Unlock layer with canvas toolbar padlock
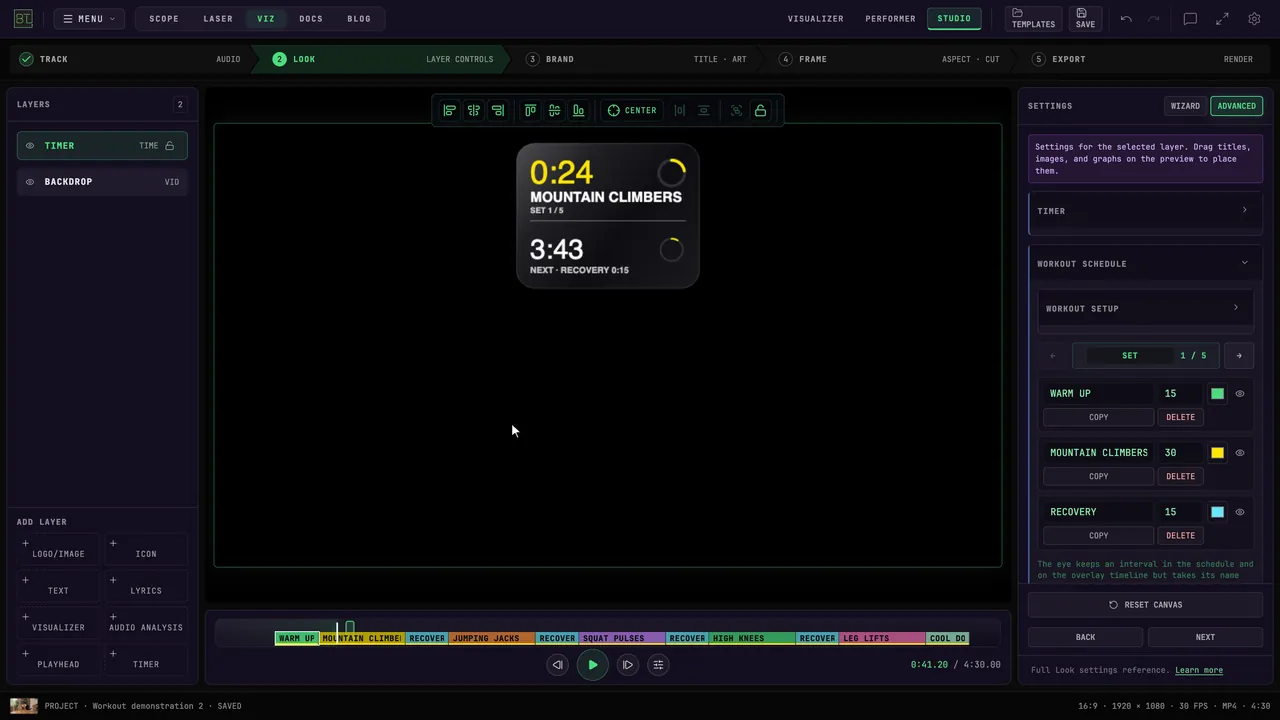 tap(761, 110)
